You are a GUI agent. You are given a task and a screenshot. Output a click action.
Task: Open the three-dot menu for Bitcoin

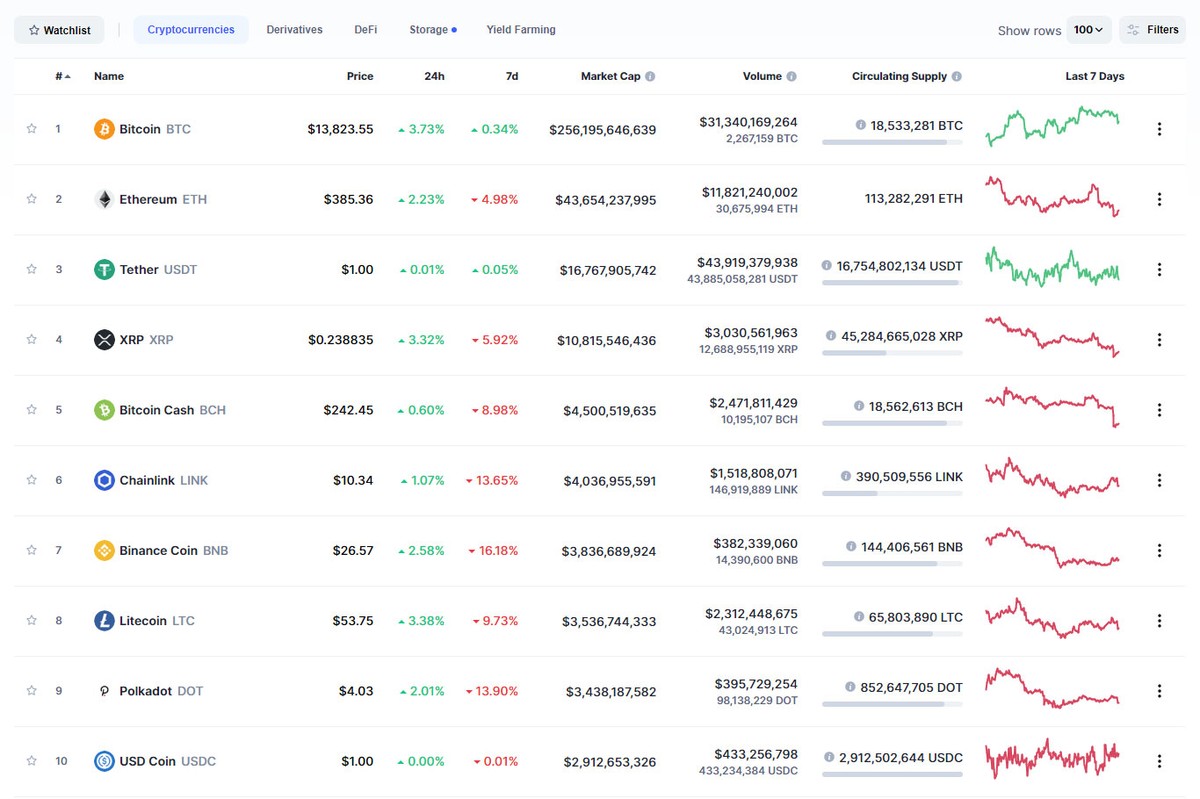click(1159, 128)
